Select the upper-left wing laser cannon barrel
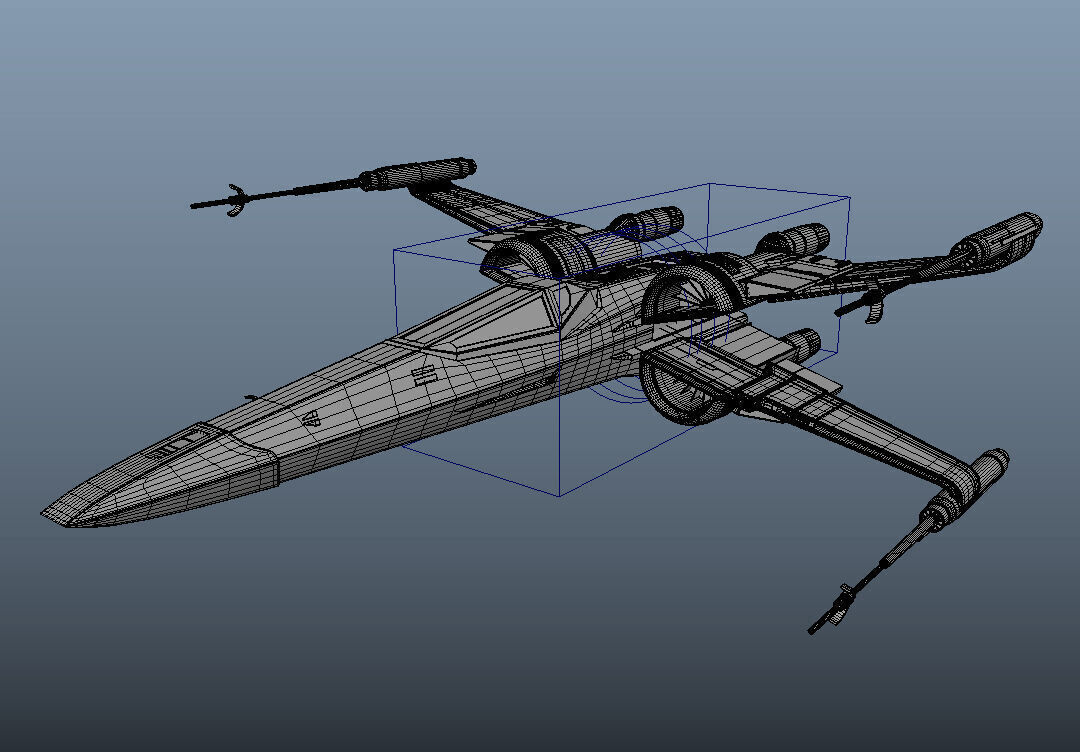Viewport: 1080px width, 752px height. tap(276, 194)
